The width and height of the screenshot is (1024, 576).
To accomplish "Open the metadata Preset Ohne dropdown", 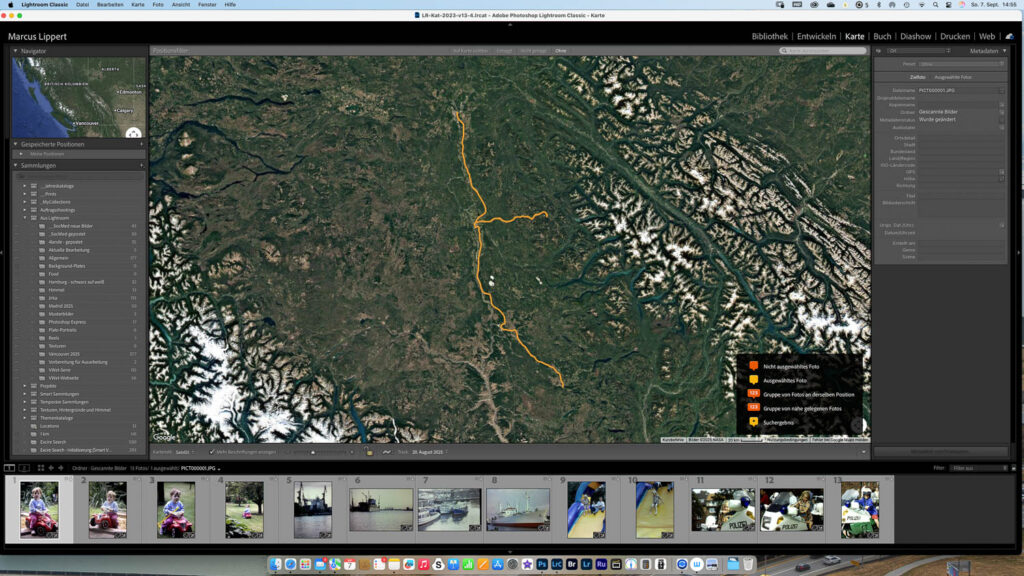I will tap(961, 64).
